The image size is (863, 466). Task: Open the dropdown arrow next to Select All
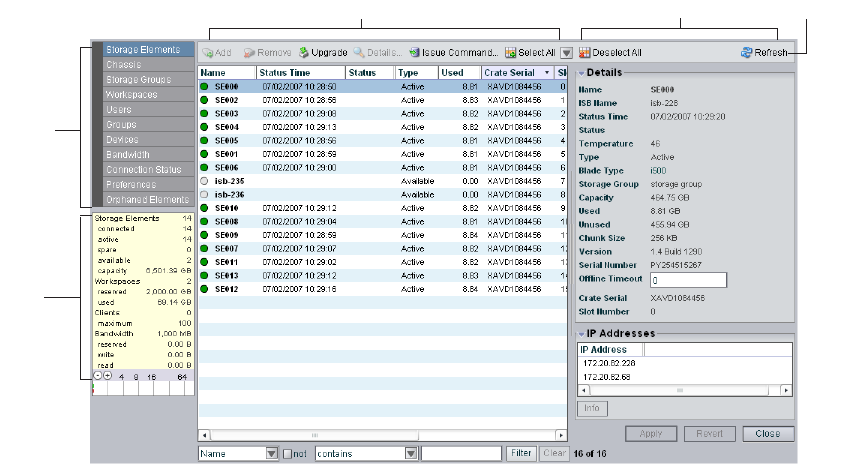point(566,52)
